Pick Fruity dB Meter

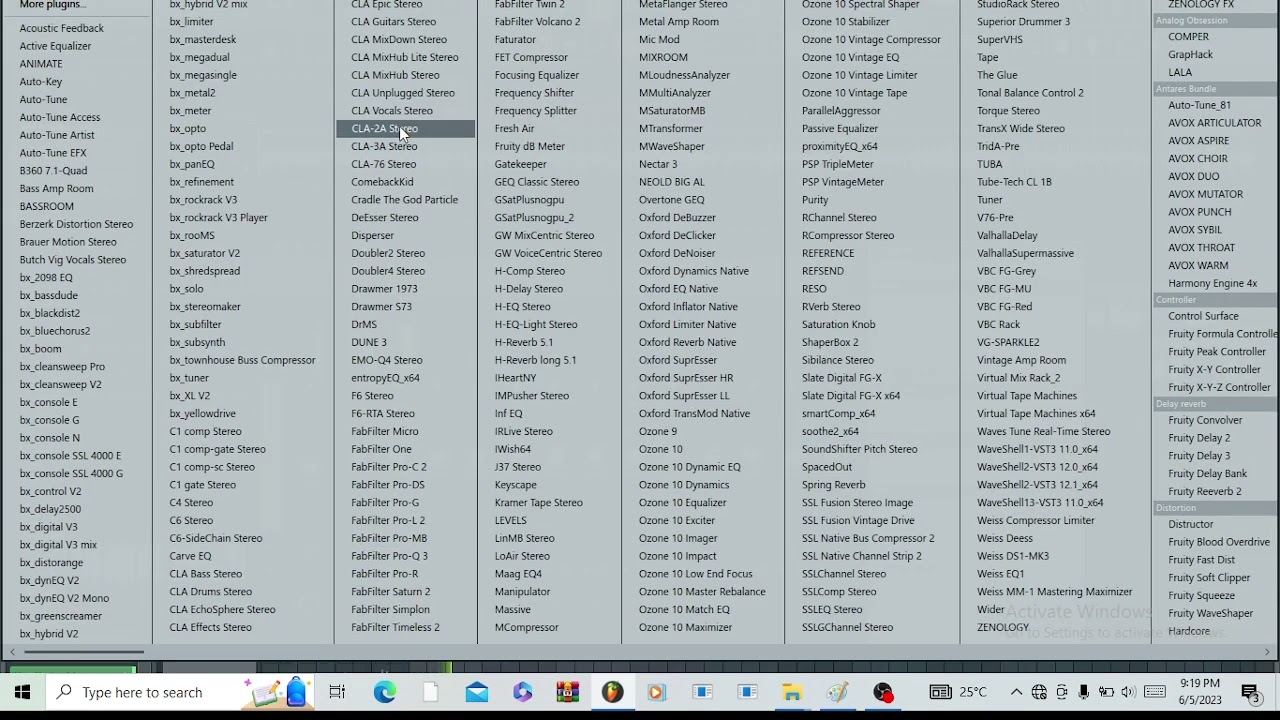529,146
